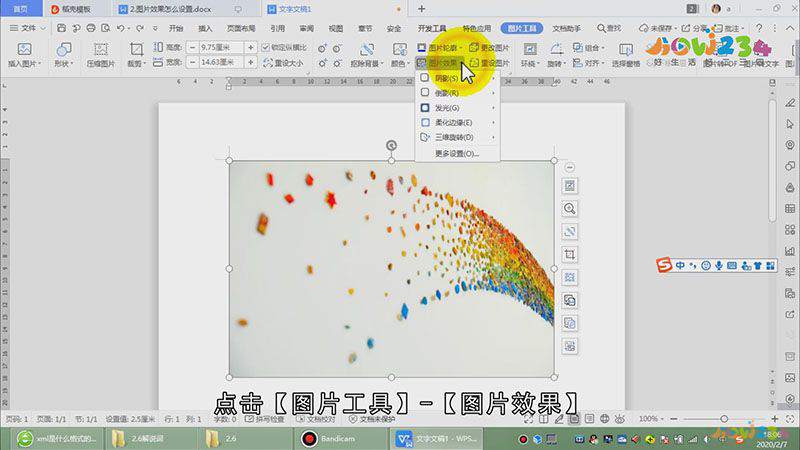Open the References (引用) ribbon tab
The width and height of the screenshot is (800, 450).
278,28
